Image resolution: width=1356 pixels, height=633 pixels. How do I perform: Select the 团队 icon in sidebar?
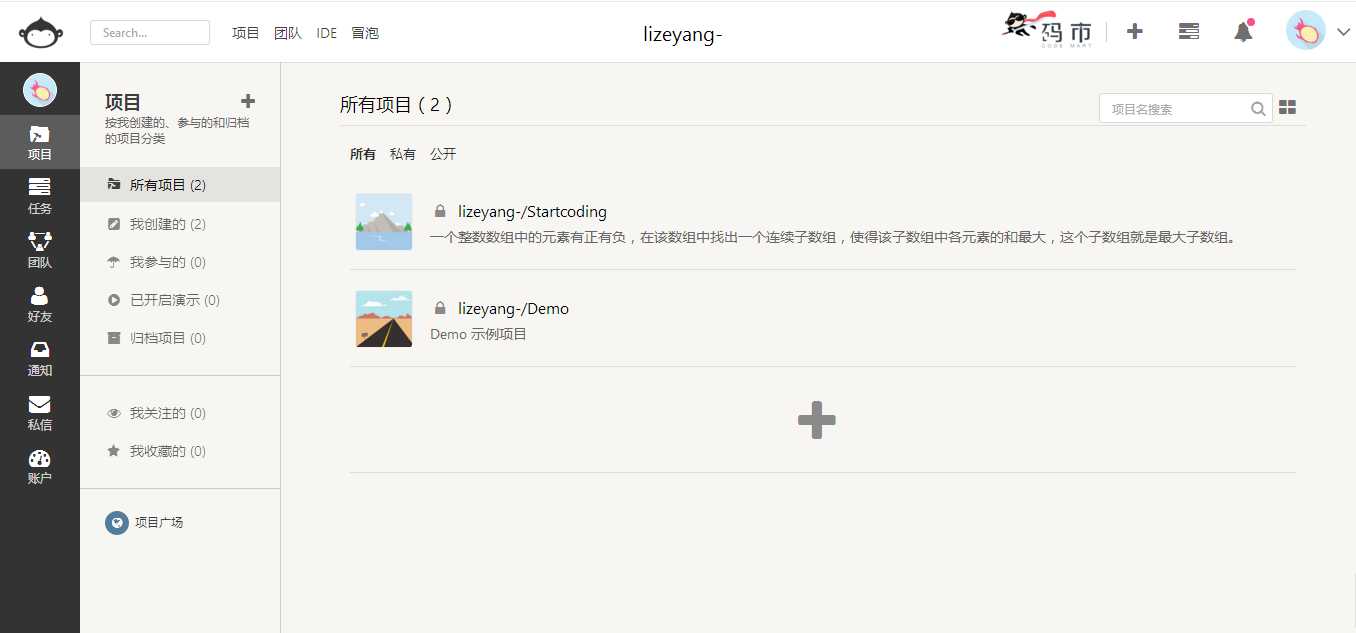click(x=40, y=250)
